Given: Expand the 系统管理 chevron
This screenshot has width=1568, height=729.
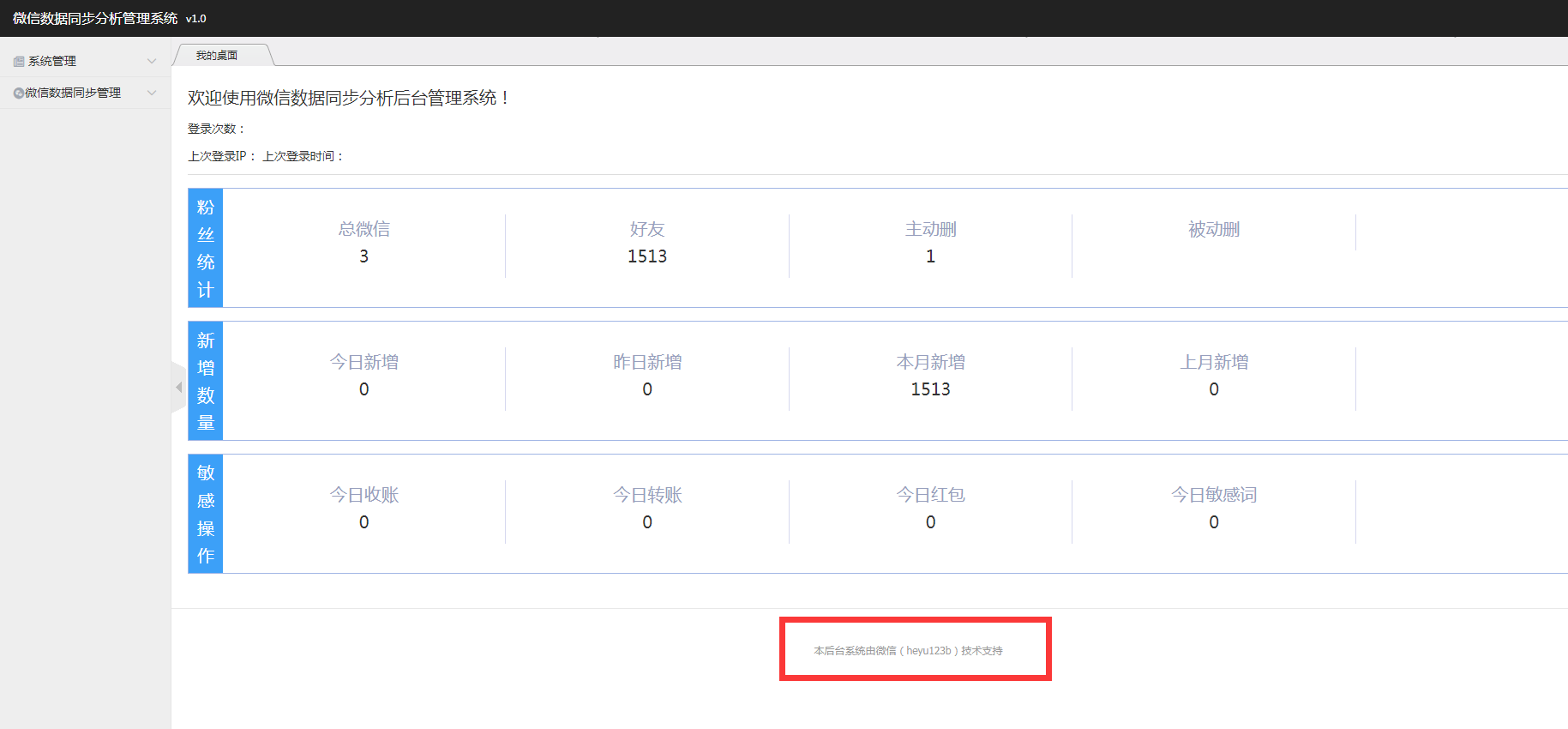Looking at the screenshot, I should (x=152, y=61).
